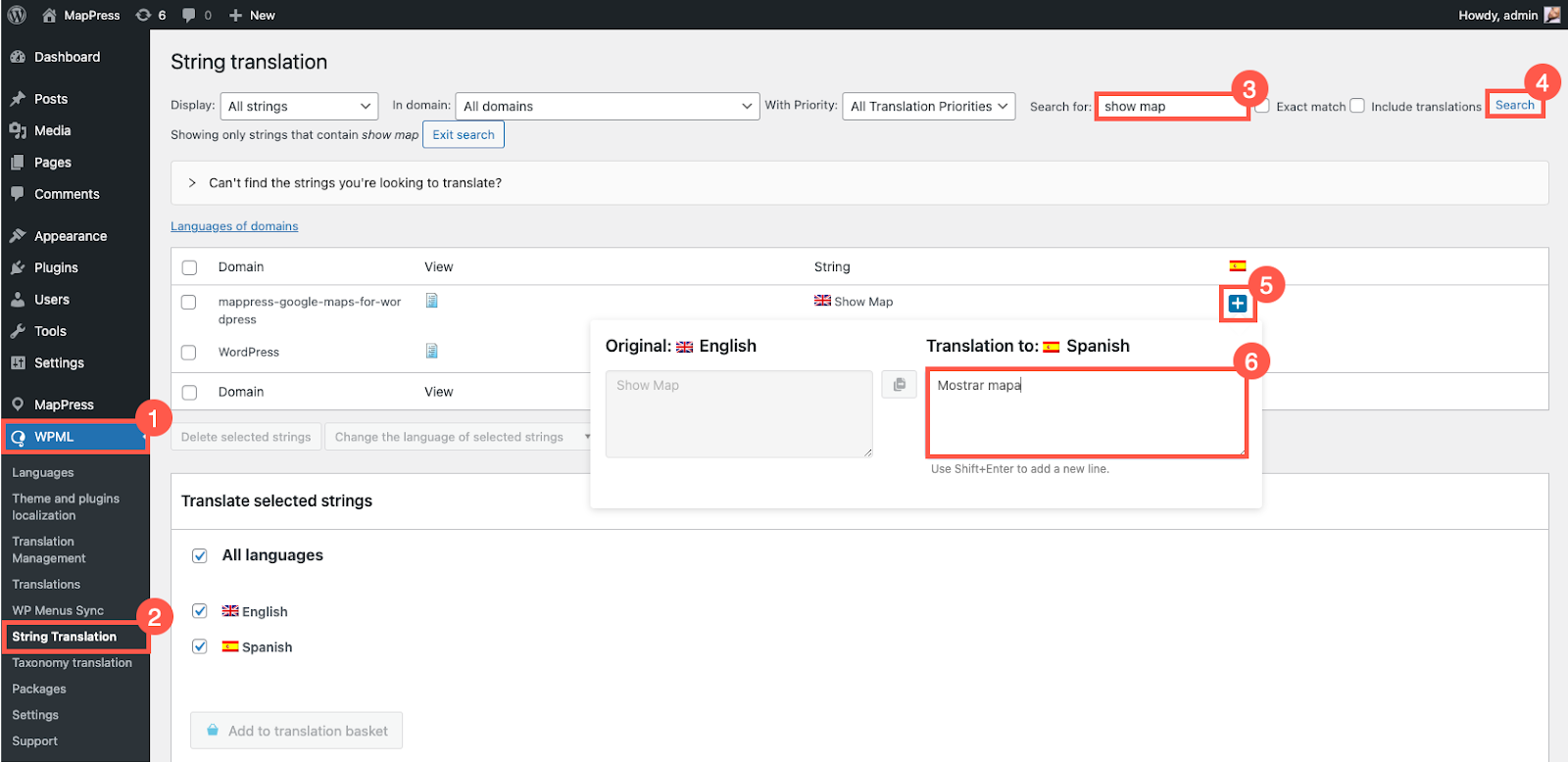Click the Users person icon
This screenshot has height=762, width=1568.
pos(18,300)
